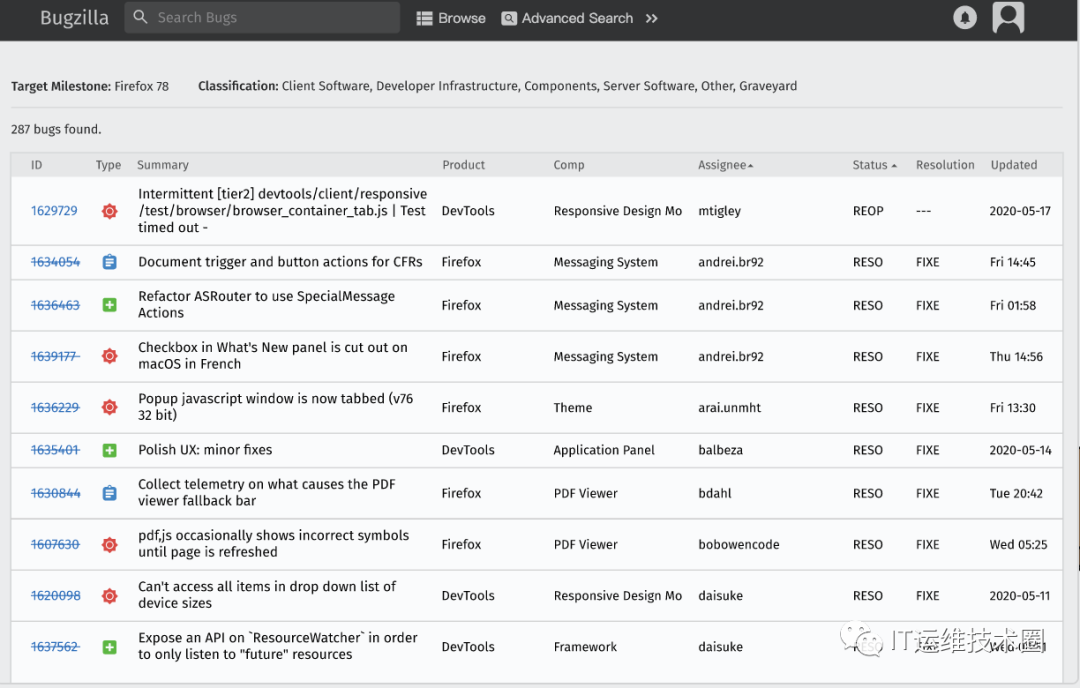Viewport: 1080px width, 688px height.
Task: Open bug 1629729 link
Action: click(54, 211)
